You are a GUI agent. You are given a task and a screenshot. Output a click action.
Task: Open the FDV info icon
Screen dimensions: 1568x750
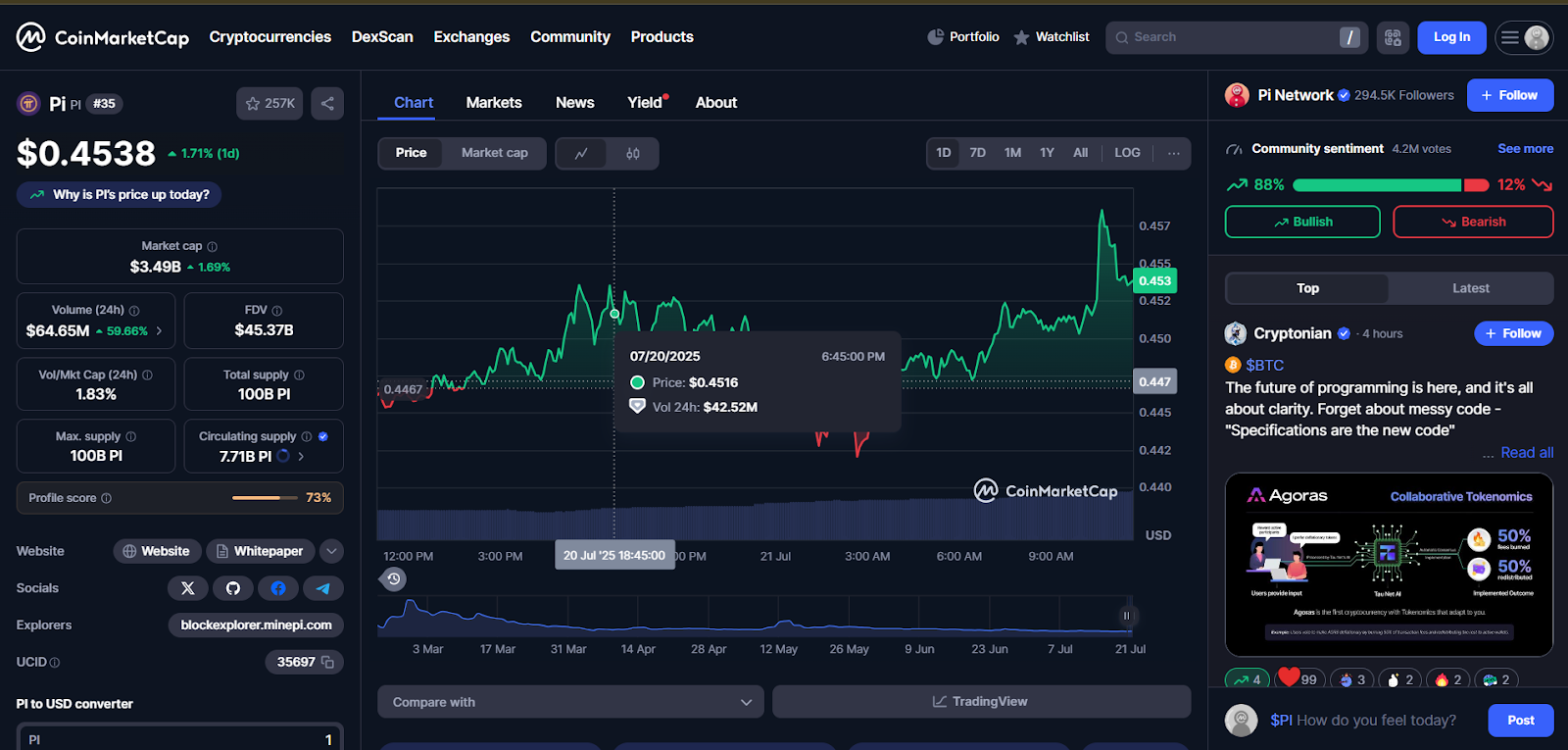[x=277, y=311]
